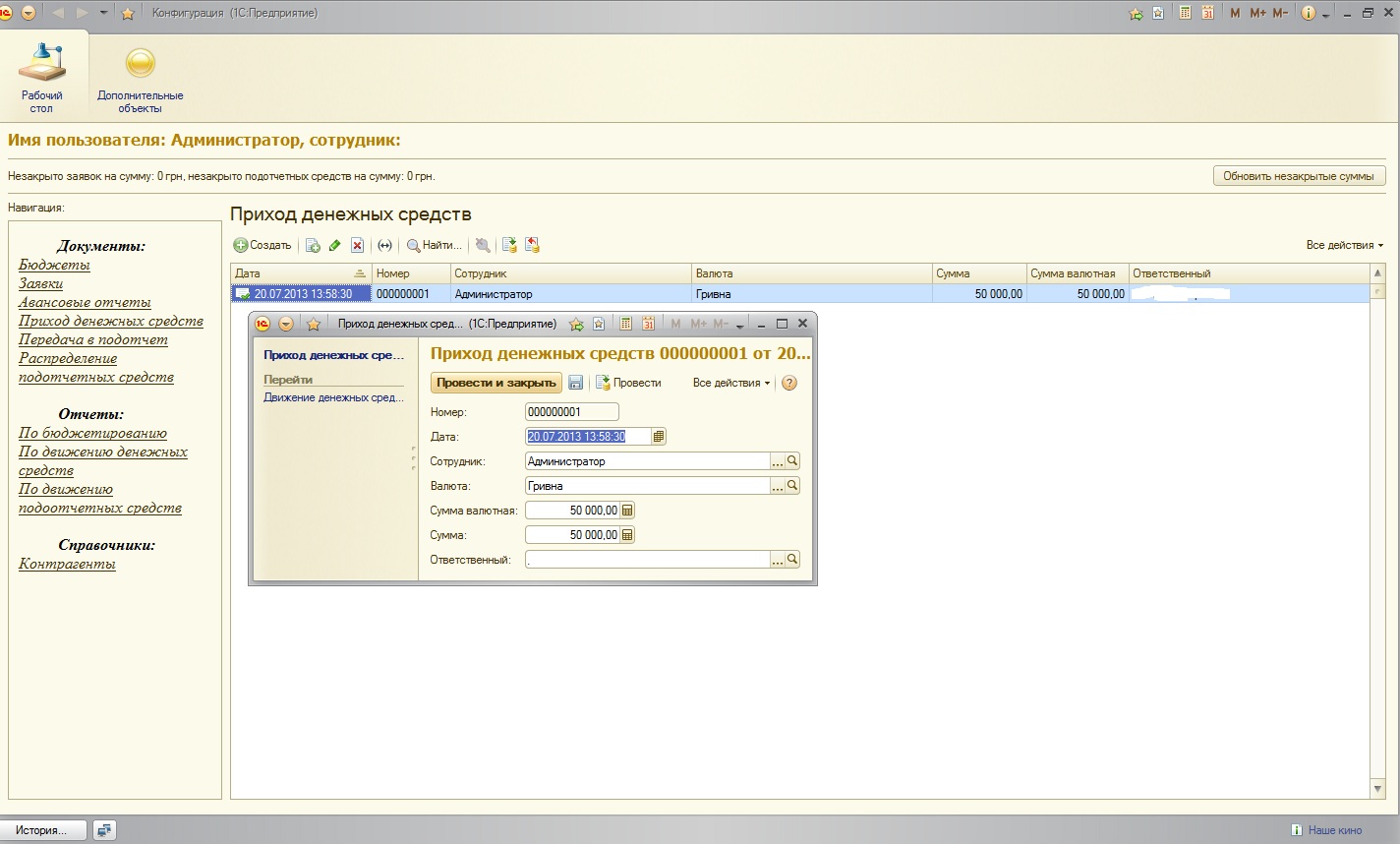The height and width of the screenshot is (844, 1400).
Task: Click Обновить незакрытые суммы button
Action: click(x=1299, y=176)
